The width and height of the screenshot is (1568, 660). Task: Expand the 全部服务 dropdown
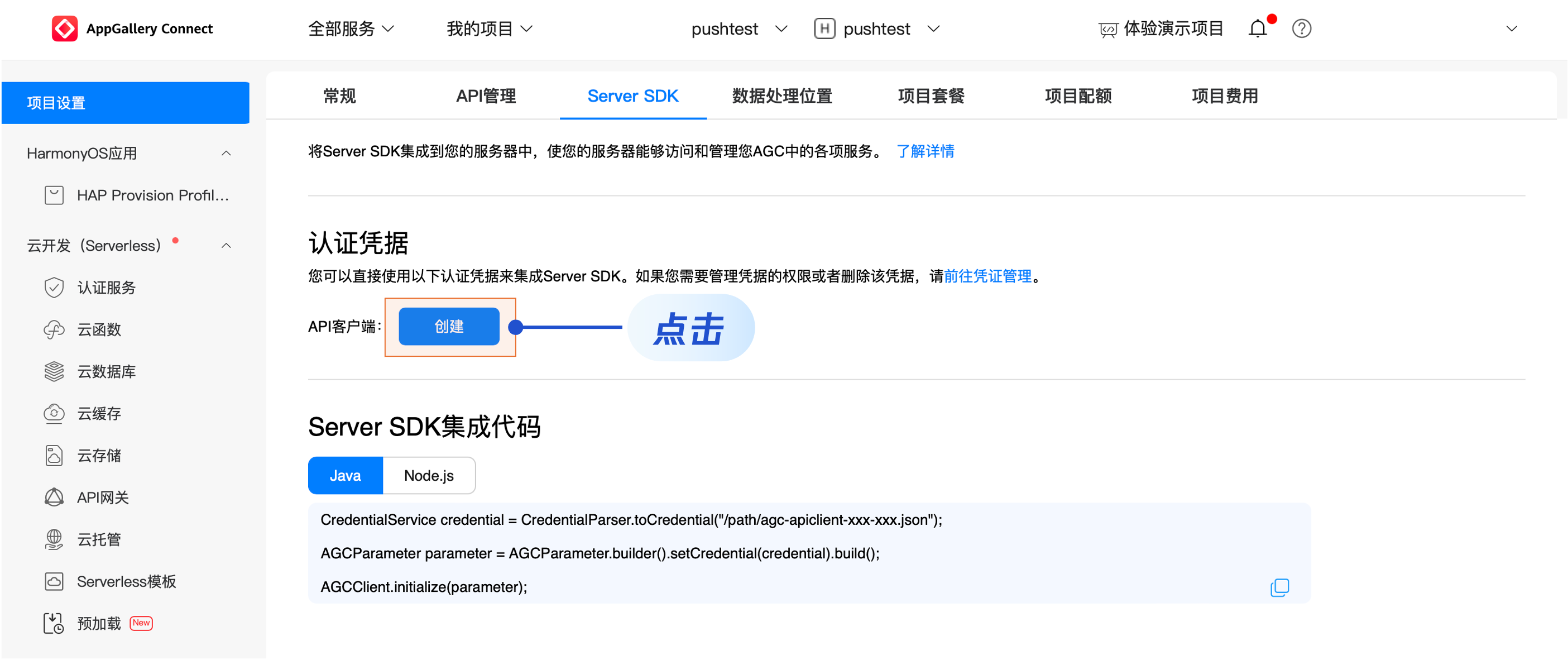coord(351,28)
